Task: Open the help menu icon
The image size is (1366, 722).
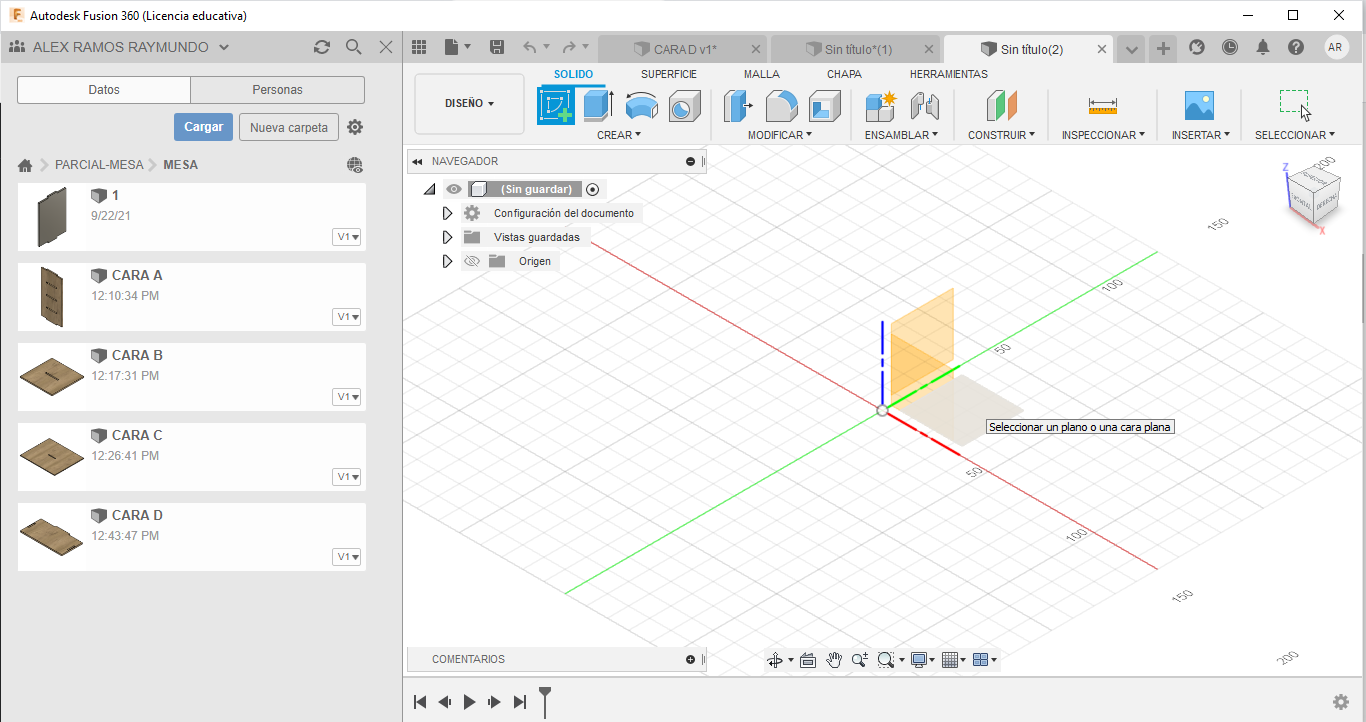Action: click(x=1296, y=47)
